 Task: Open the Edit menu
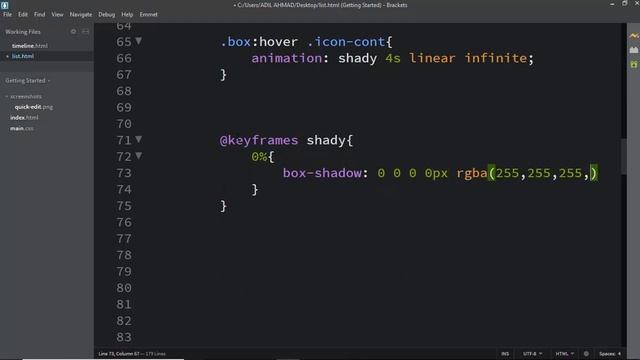[x=23, y=14]
